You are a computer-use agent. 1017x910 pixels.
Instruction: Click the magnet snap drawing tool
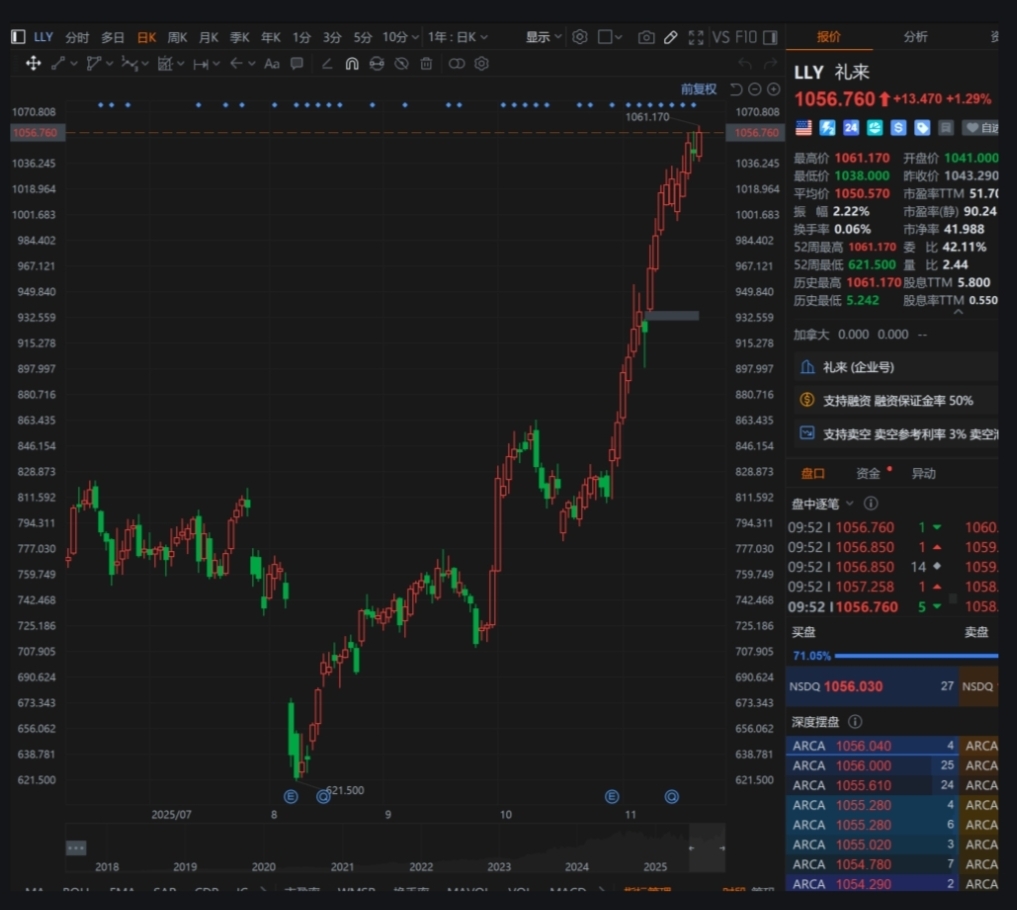(x=352, y=63)
